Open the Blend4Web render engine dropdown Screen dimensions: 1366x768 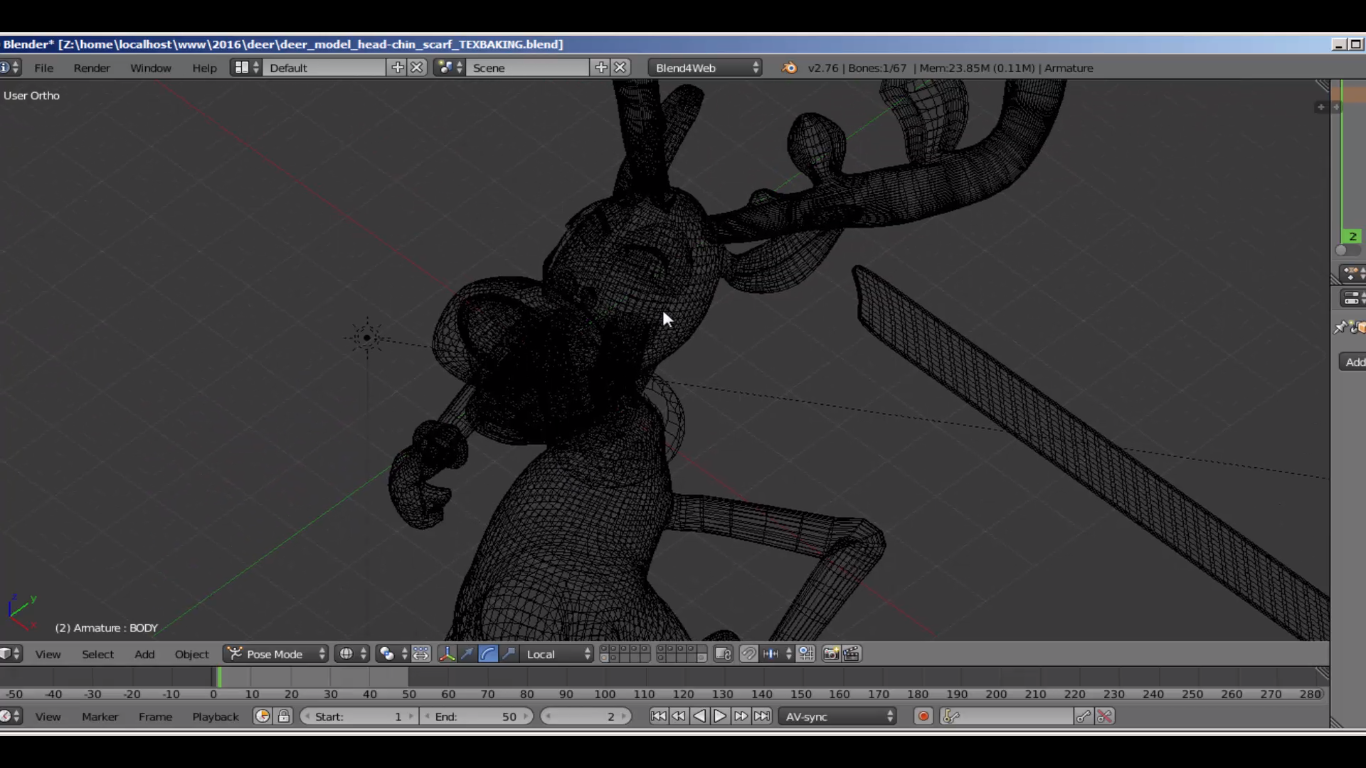click(705, 68)
